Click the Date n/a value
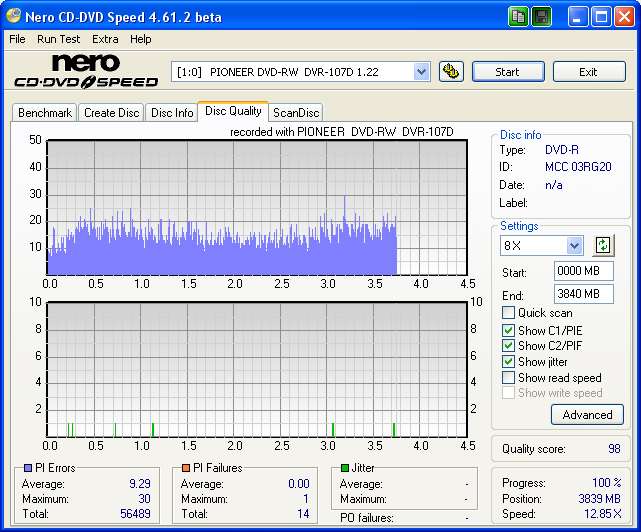This screenshot has height=532, width=641. 554,185
